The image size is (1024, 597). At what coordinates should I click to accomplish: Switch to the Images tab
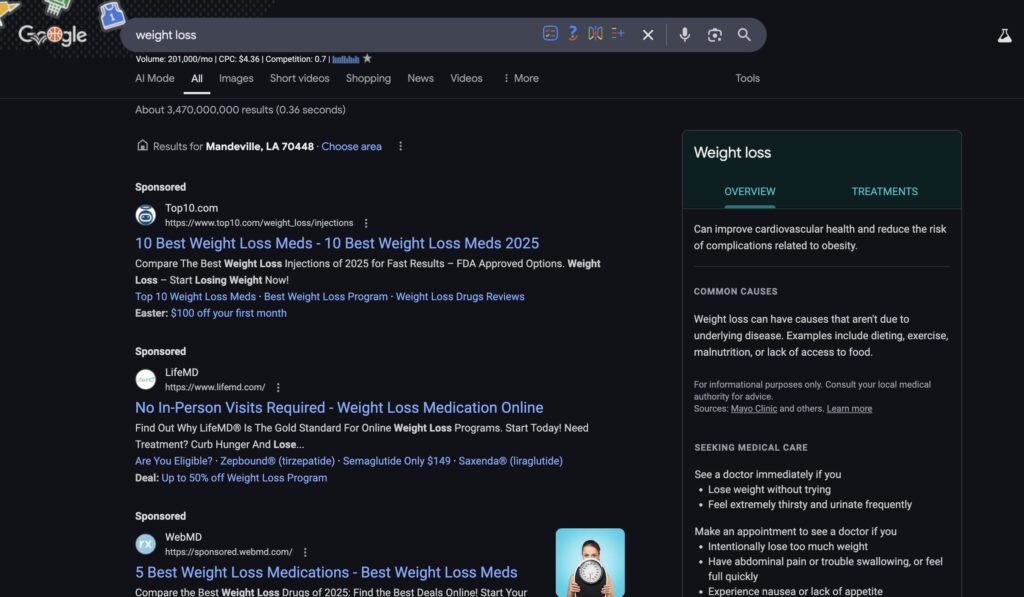pyautogui.click(x=236, y=78)
